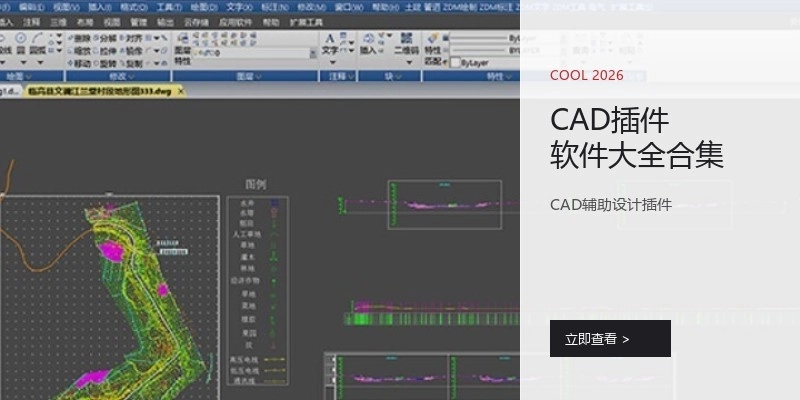This screenshot has width=800, height=400.
Task: Open the 绘图(D) menu
Action: 204,7
